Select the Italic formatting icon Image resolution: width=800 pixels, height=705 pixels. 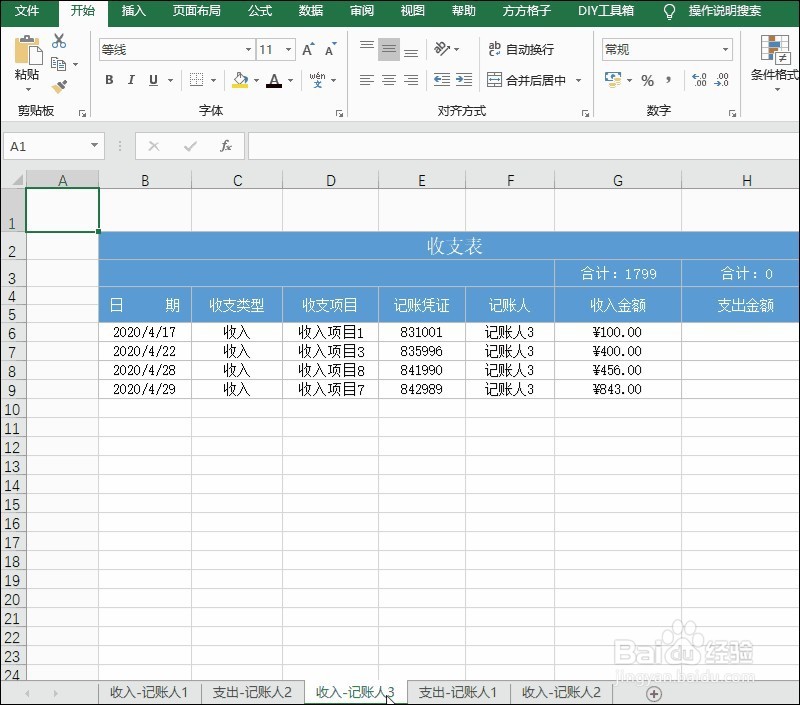pyautogui.click(x=131, y=80)
